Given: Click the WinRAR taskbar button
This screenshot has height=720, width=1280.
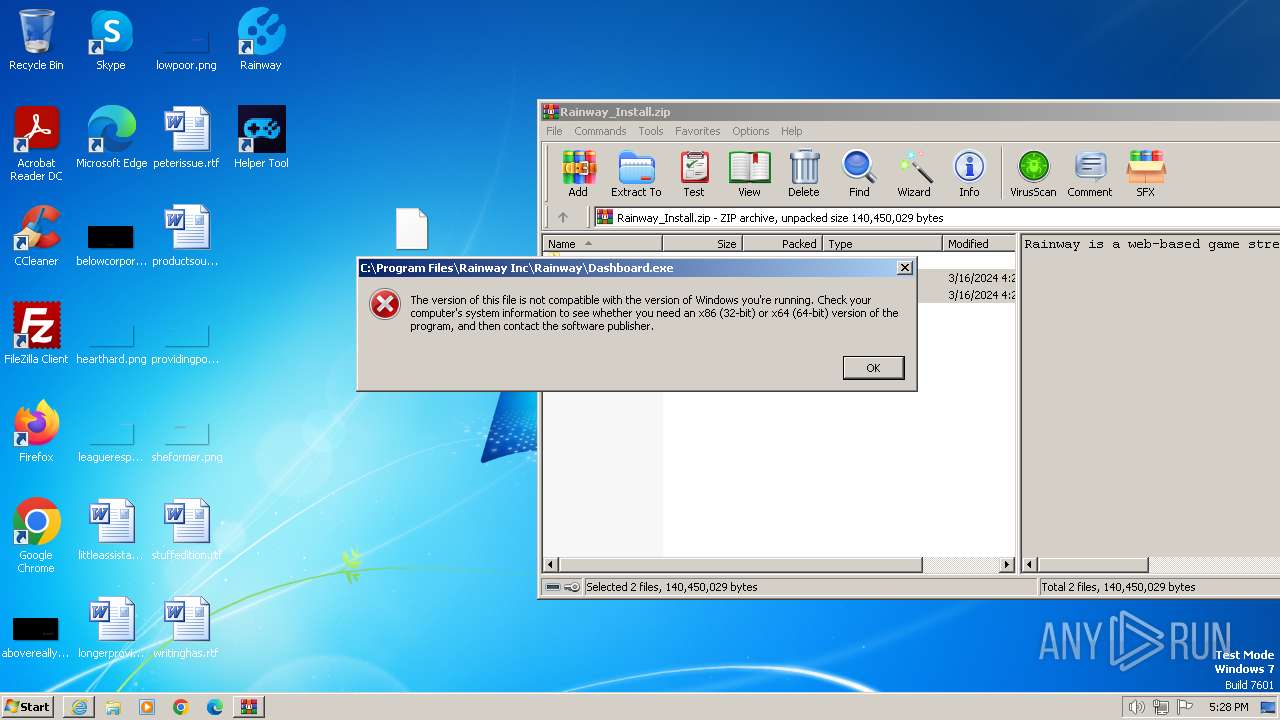Looking at the screenshot, I should pos(249,707).
